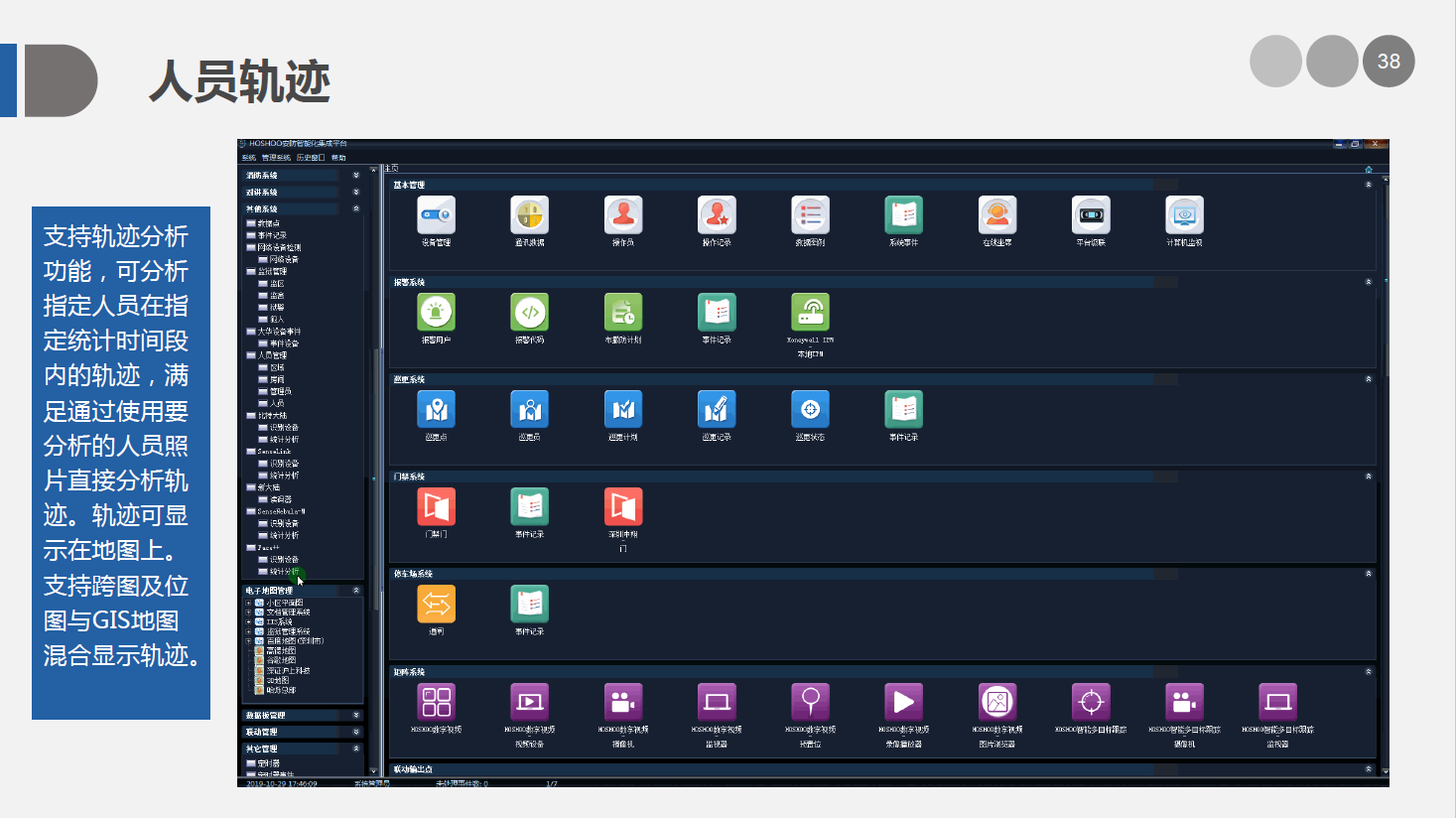Open the 计算机监视 computer monitor icon
This screenshot has height=818, width=1456.
pyautogui.click(x=1183, y=215)
